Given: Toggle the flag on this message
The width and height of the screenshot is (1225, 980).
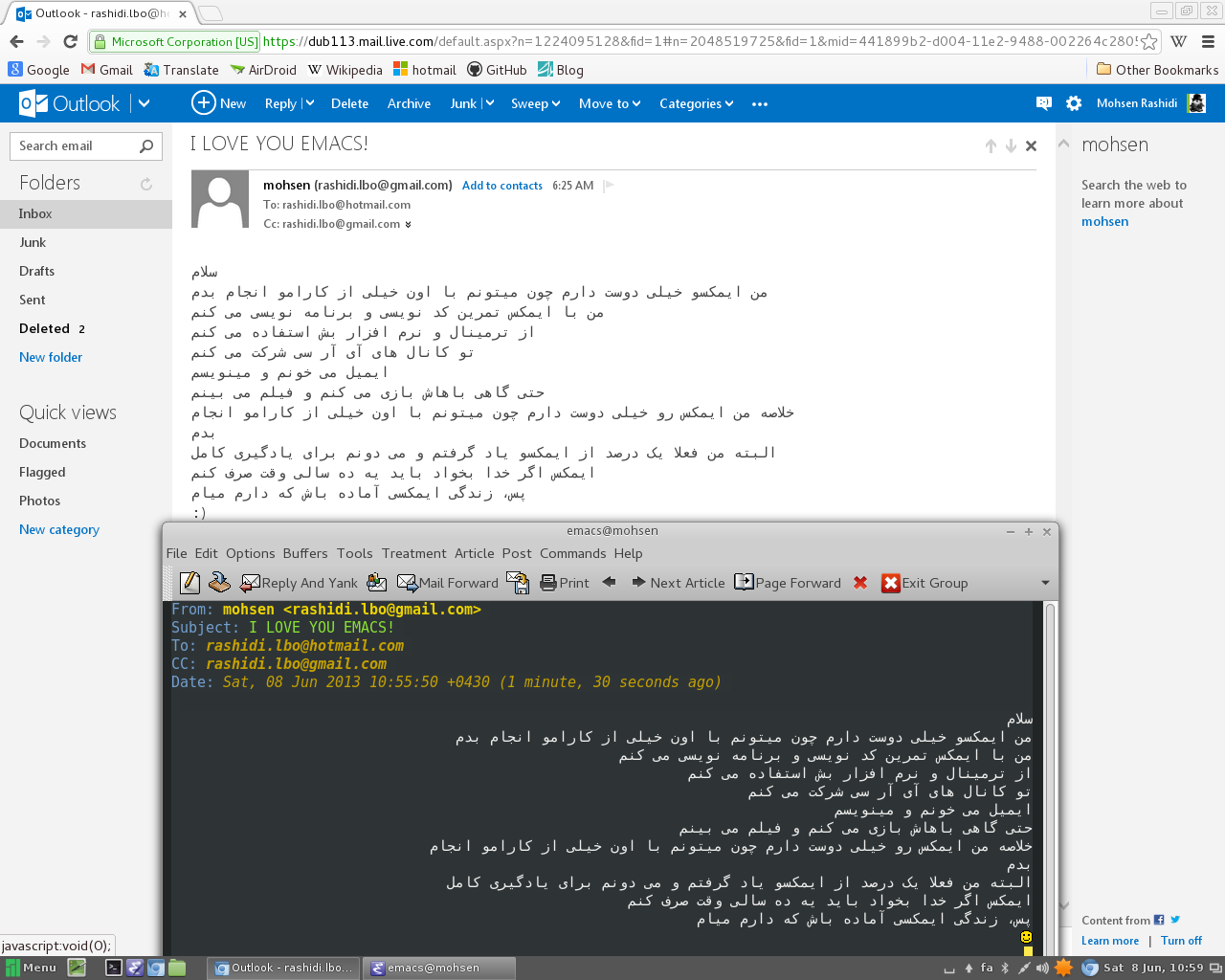Looking at the screenshot, I should pos(609,186).
